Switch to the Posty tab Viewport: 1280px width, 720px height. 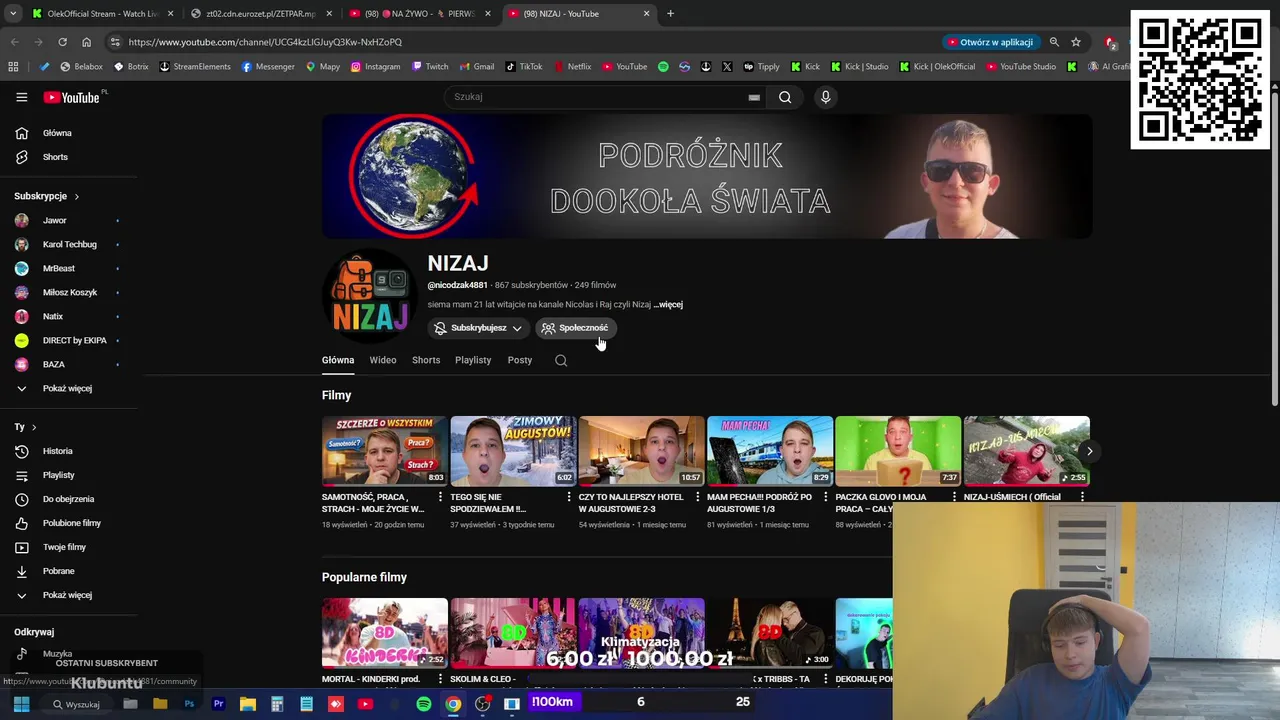tap(520, 360)
